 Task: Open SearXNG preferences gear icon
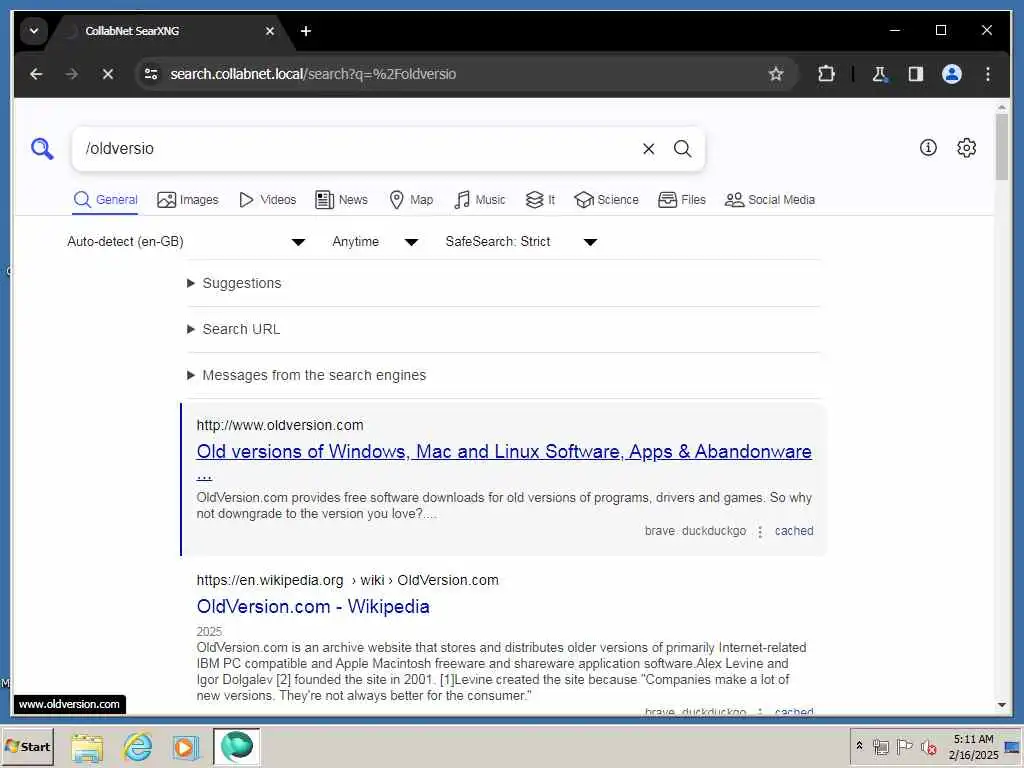click(x=967, y=148)
